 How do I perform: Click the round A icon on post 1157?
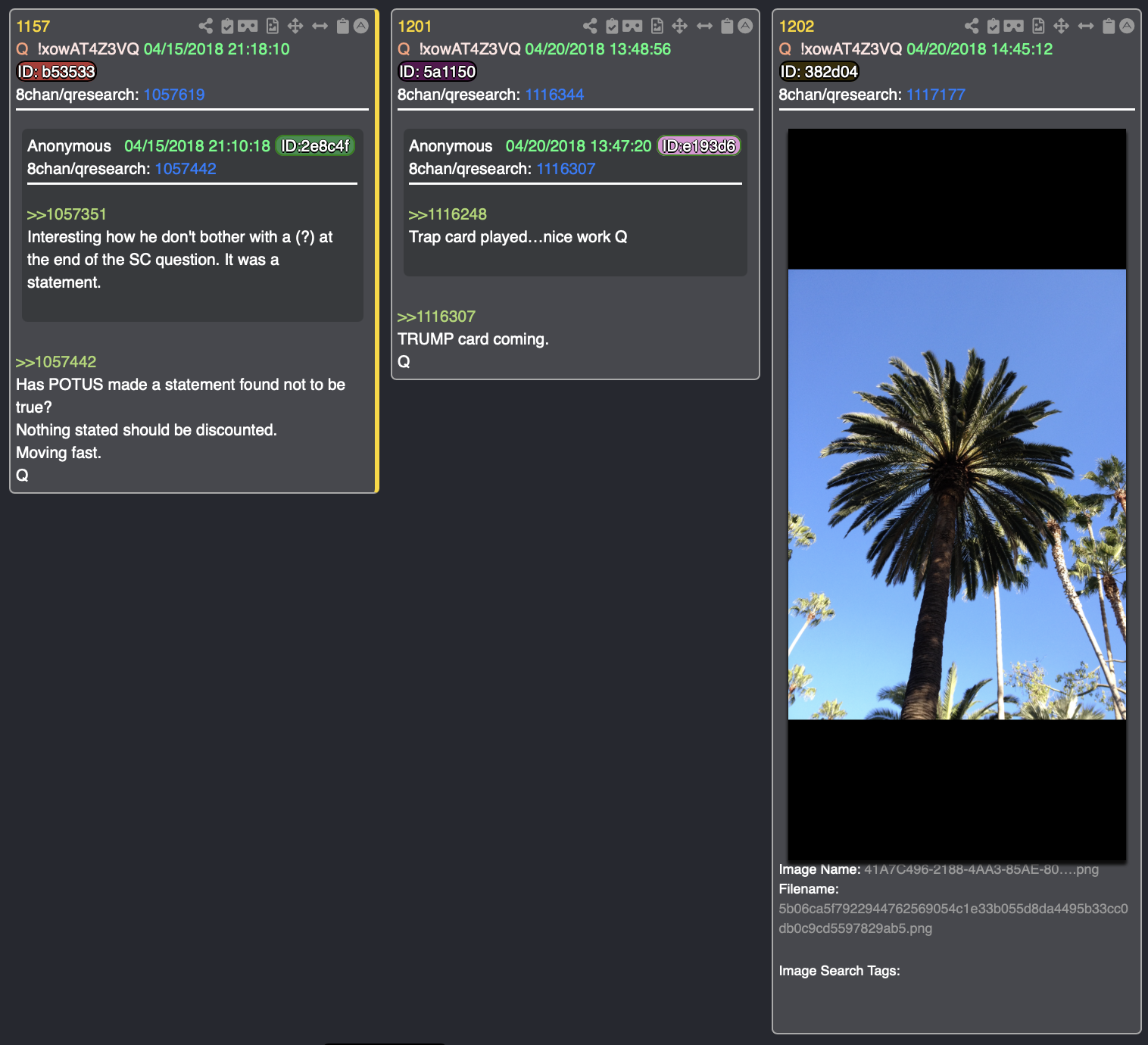[361, 26]
